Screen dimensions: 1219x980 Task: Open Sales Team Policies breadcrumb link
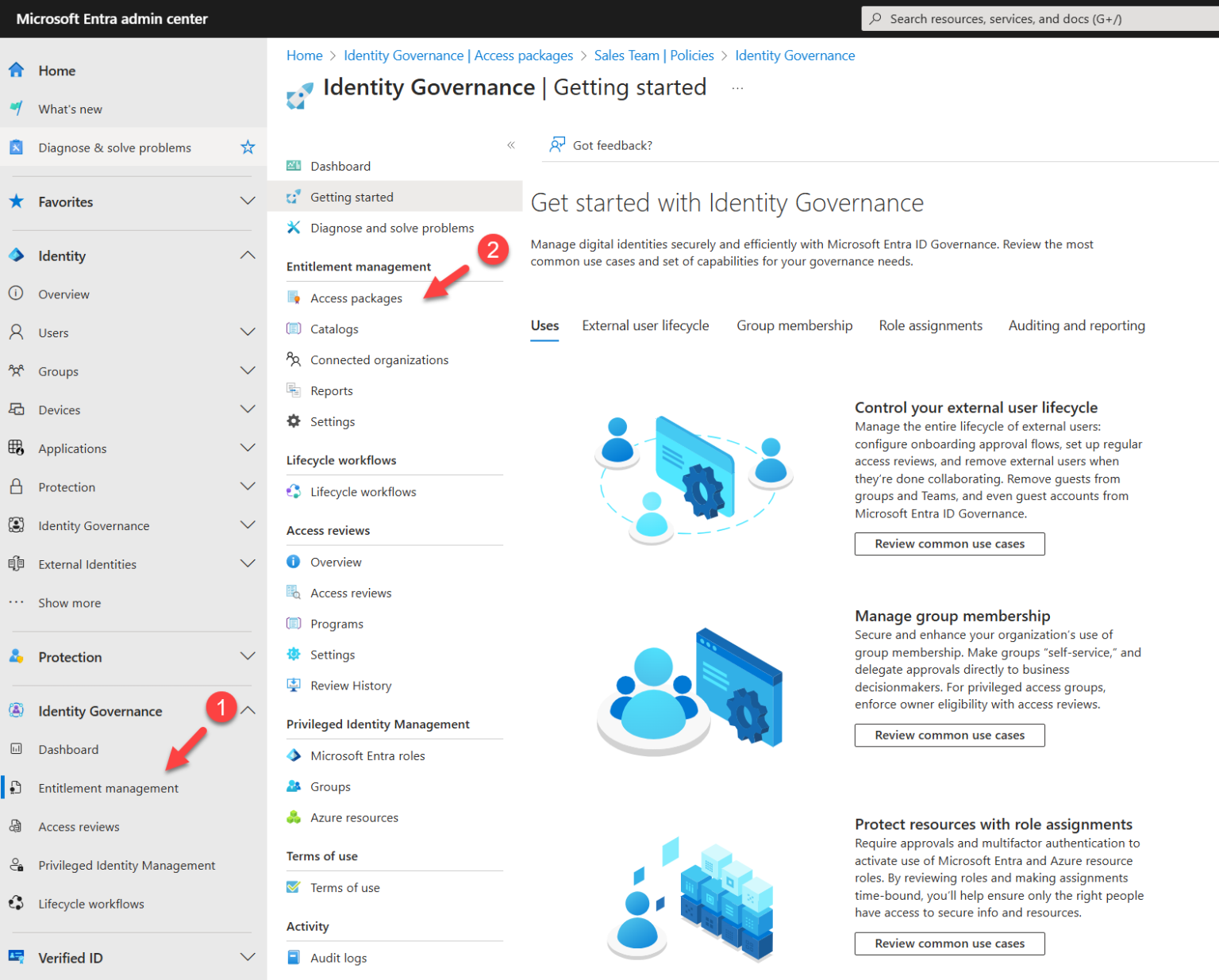[x=654, y=55]
